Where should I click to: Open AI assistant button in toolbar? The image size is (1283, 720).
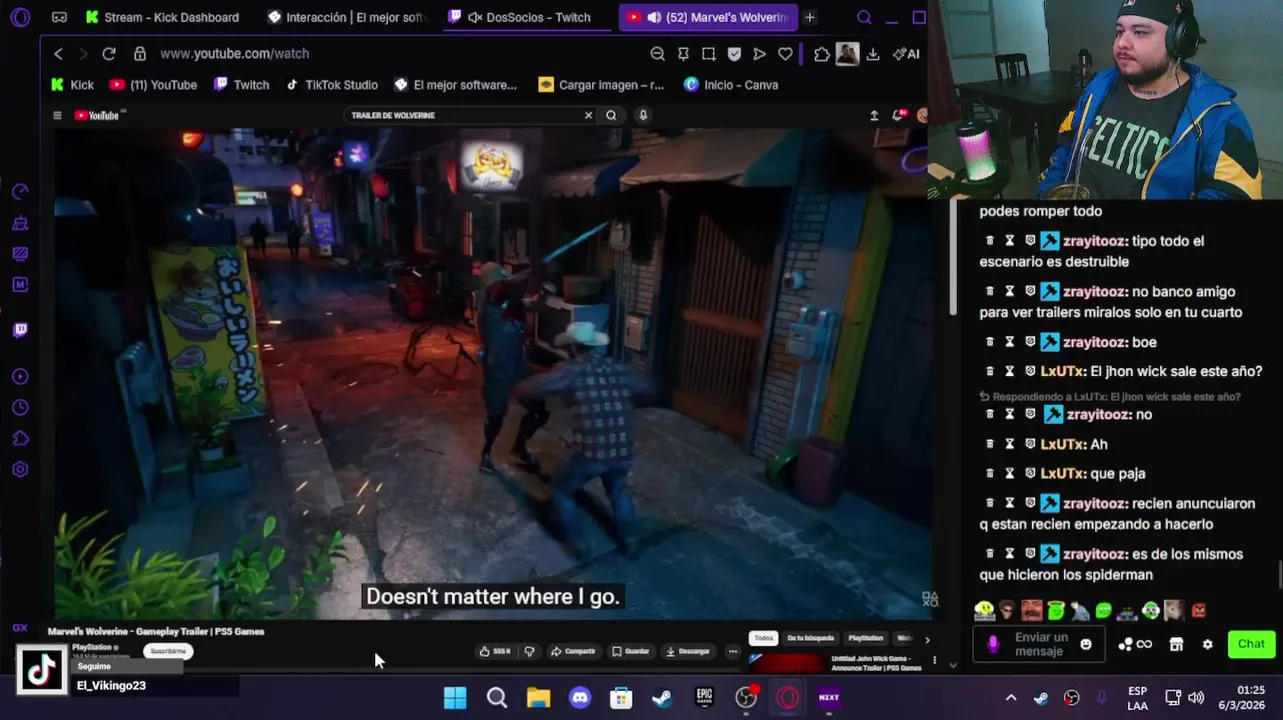pos(906,54)
